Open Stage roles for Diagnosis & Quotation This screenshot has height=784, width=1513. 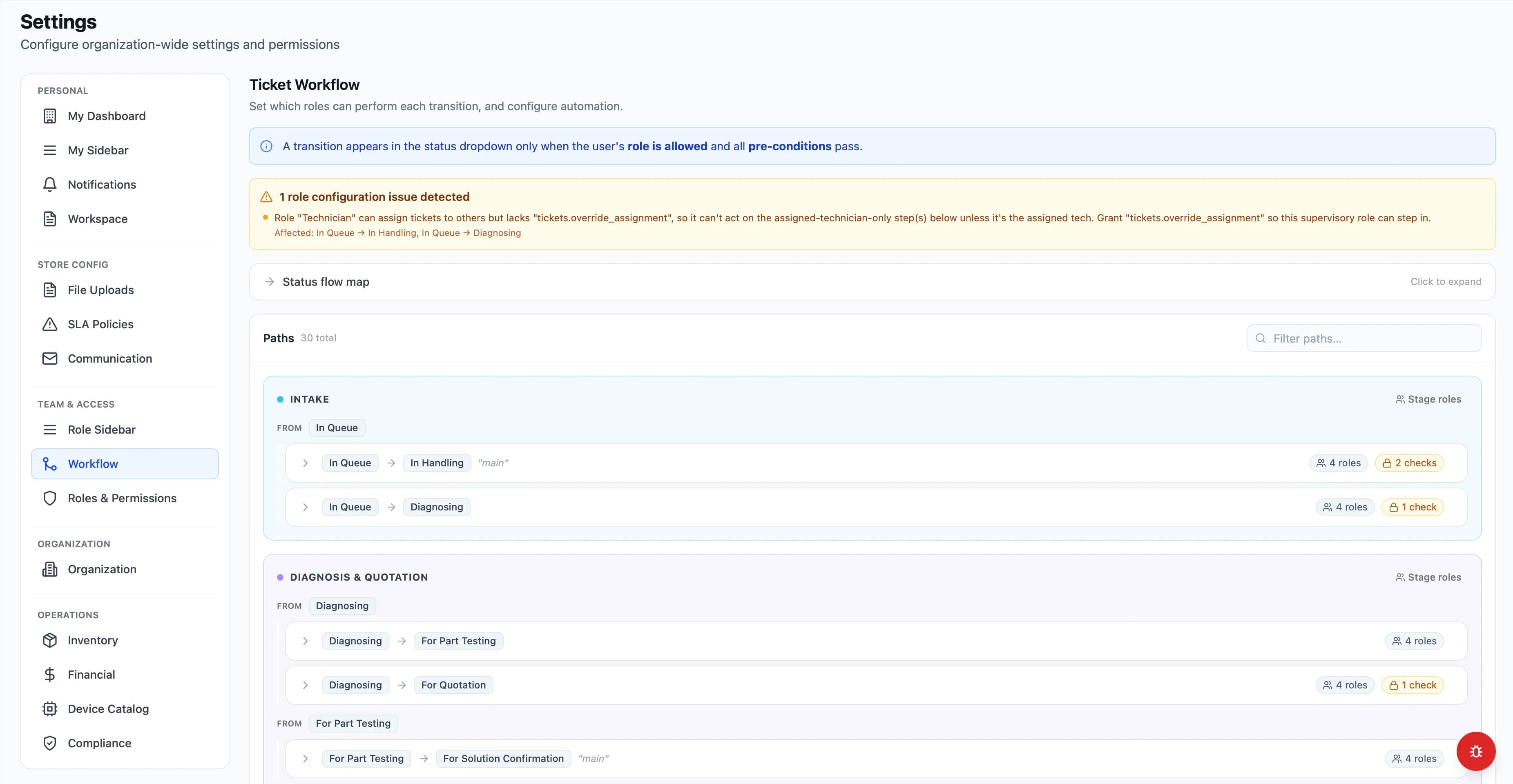[1428, 577]
